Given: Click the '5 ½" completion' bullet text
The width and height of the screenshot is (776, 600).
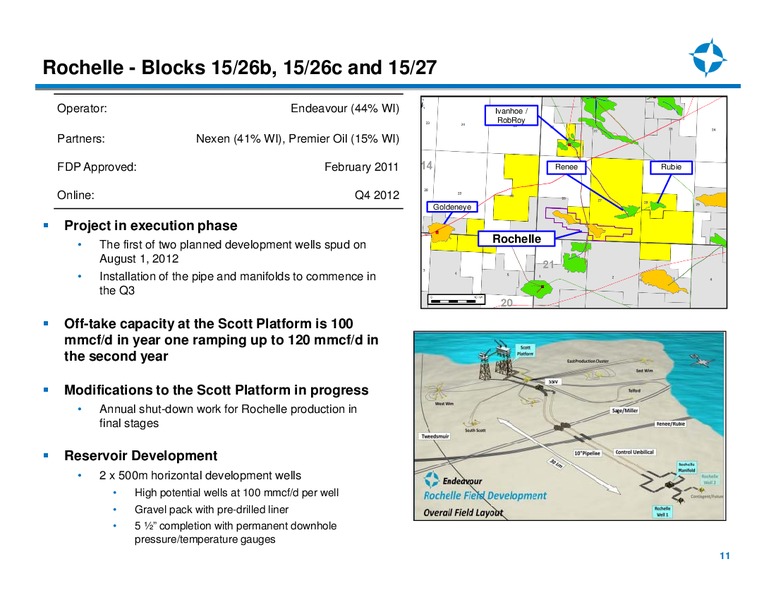Looking at the screenshot, I should [x=236, y=532].
